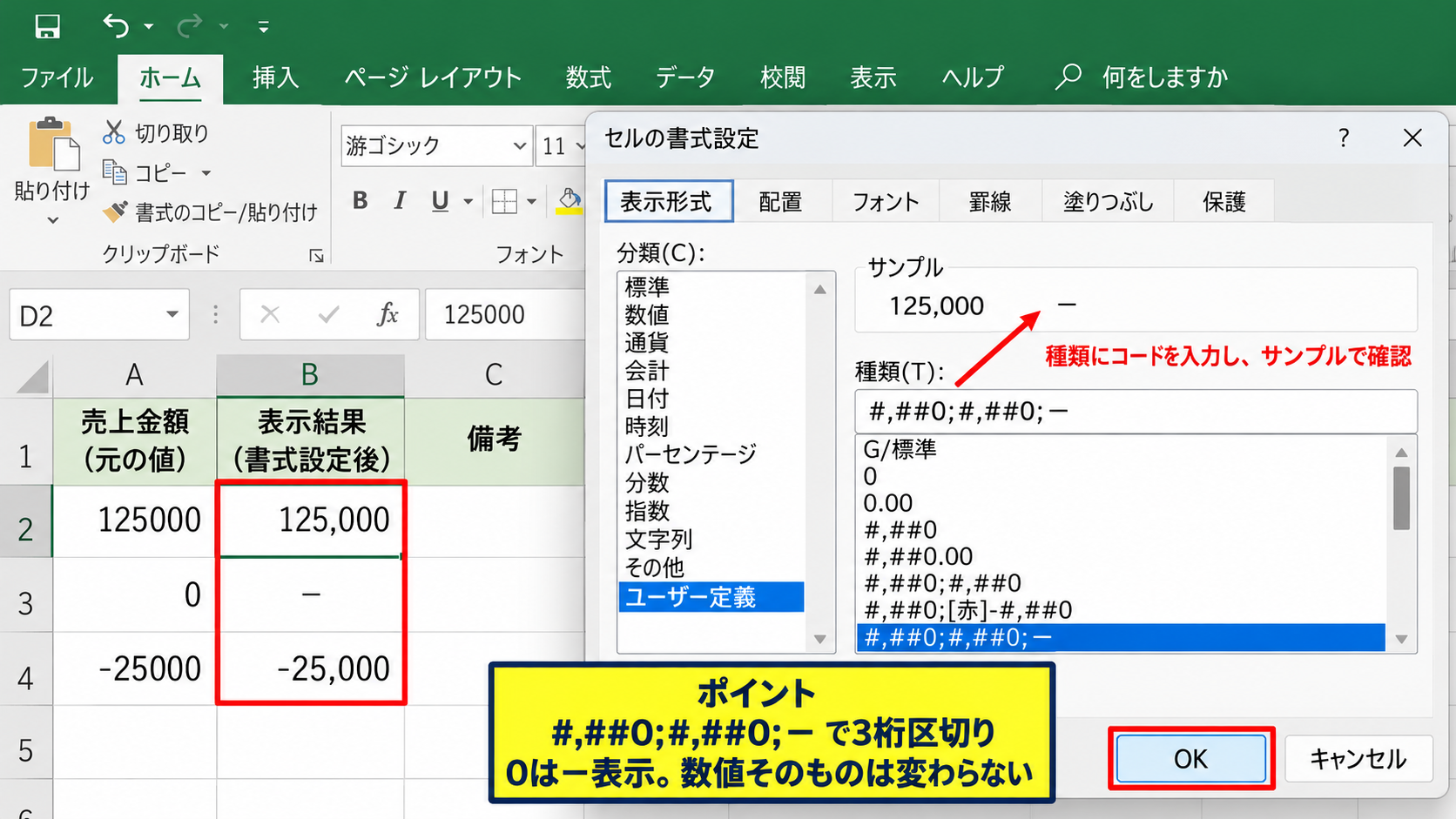This screenshot has width=1456, height=819.
Task: Click the fx insert function icon
Action: [388, 314]
